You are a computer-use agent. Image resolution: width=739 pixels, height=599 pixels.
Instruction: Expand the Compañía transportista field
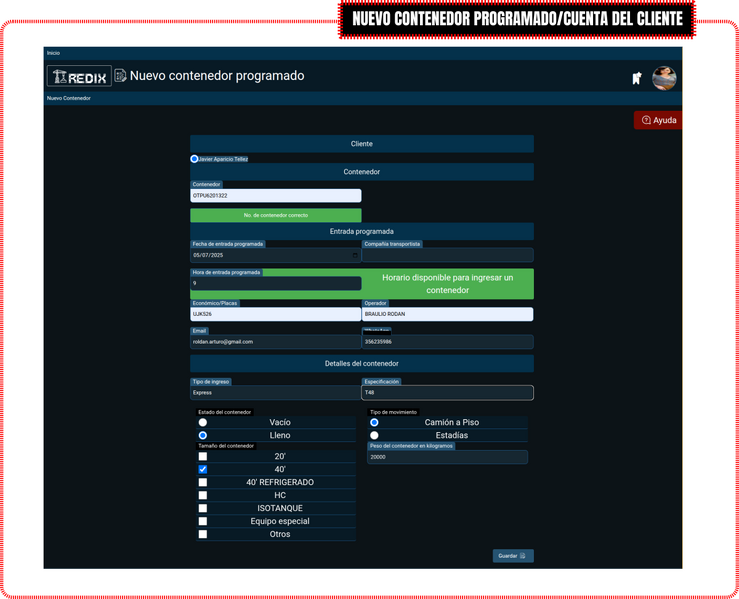coord(447,255)
